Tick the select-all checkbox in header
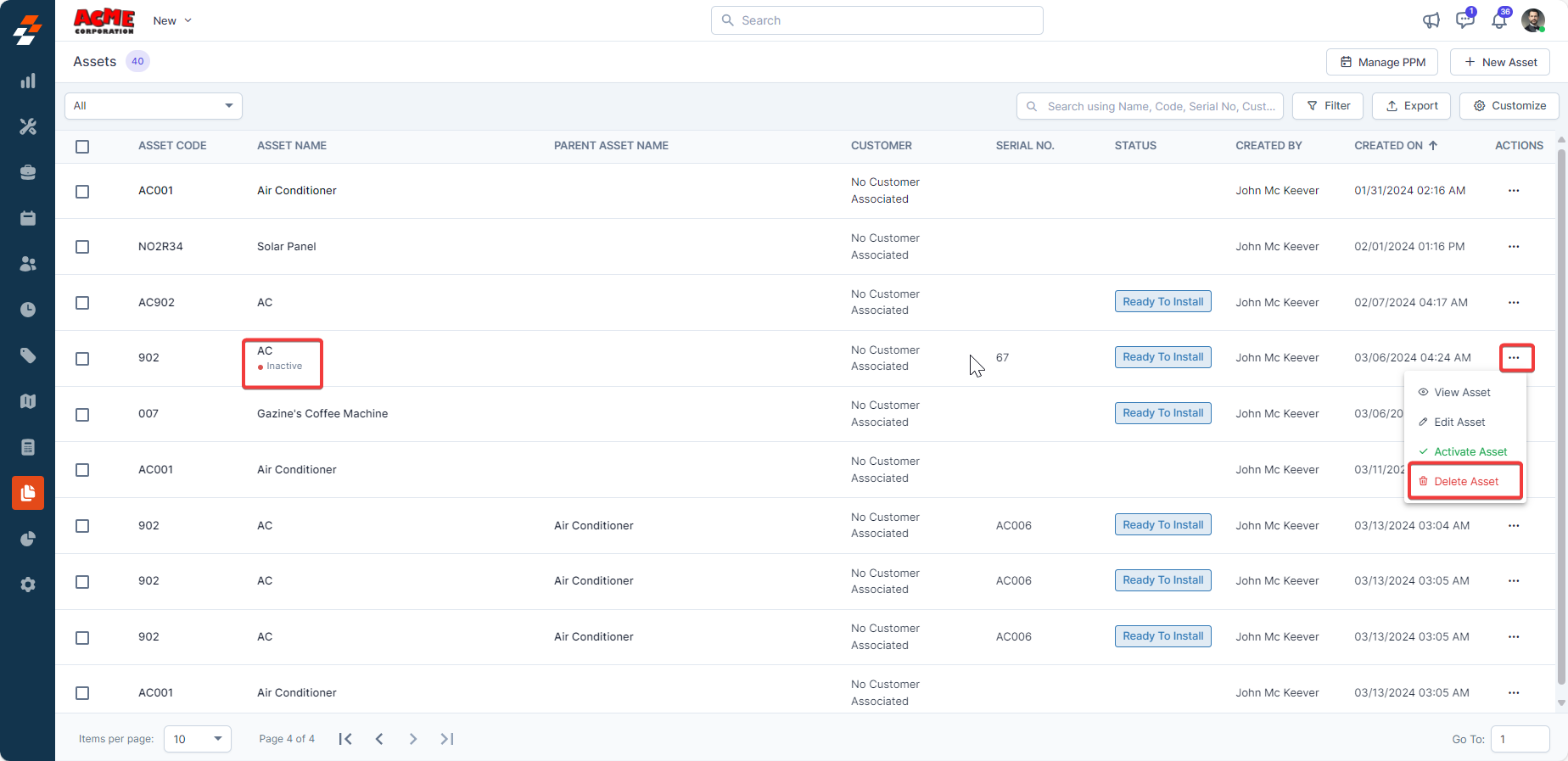Viewport: 1568px width, 761px height. (82, 147)
